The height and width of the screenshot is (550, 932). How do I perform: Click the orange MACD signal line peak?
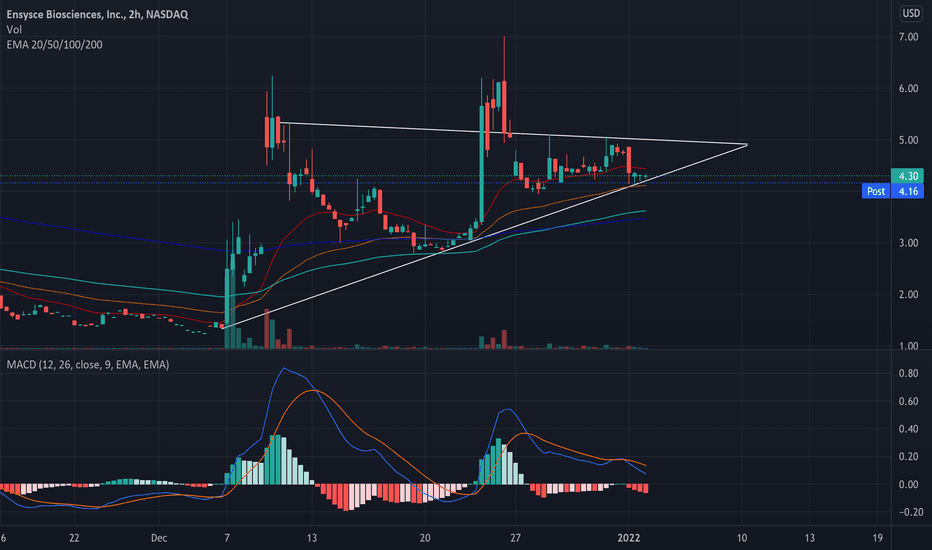click(x=314, y=390)
